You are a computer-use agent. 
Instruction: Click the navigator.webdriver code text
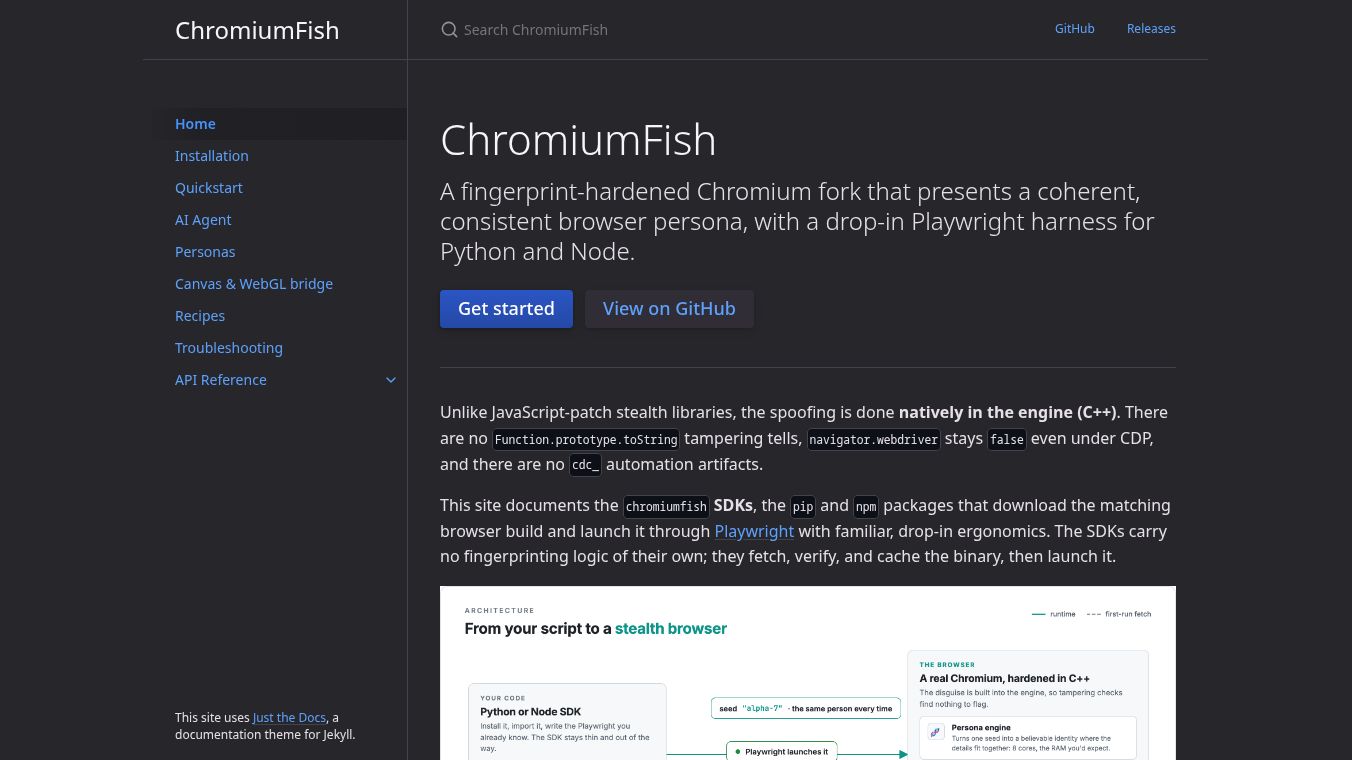coord(874,439)
